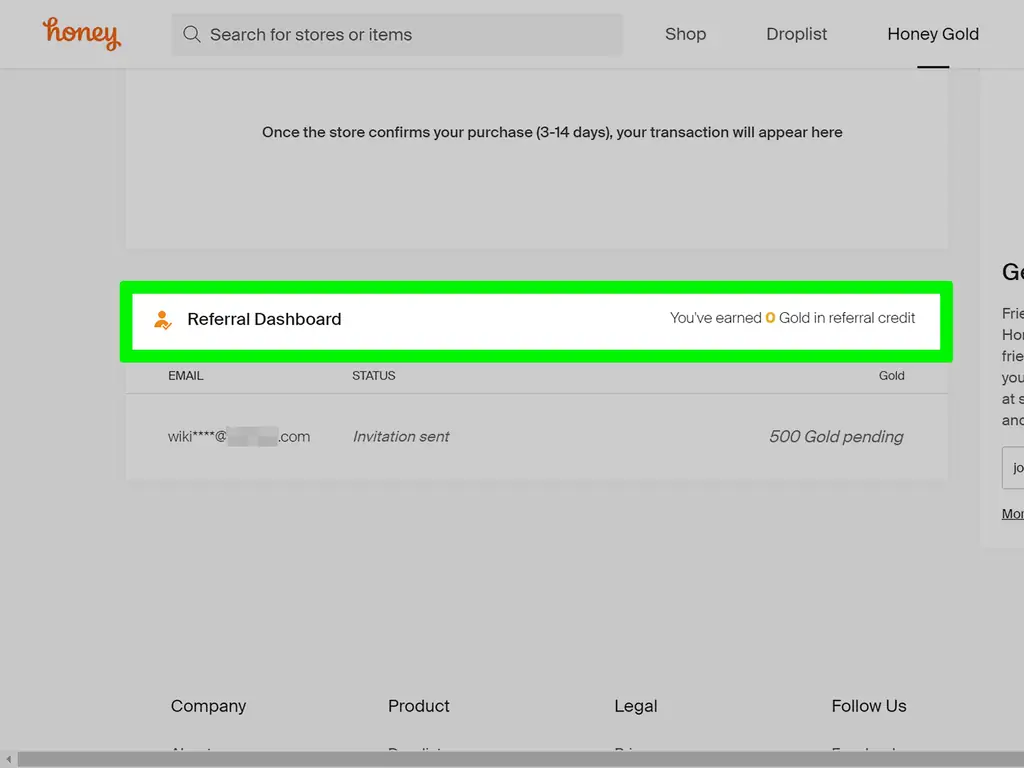Select the Honey Gold tab
This screenshot has height=768, width=1024.
[932, 34]
